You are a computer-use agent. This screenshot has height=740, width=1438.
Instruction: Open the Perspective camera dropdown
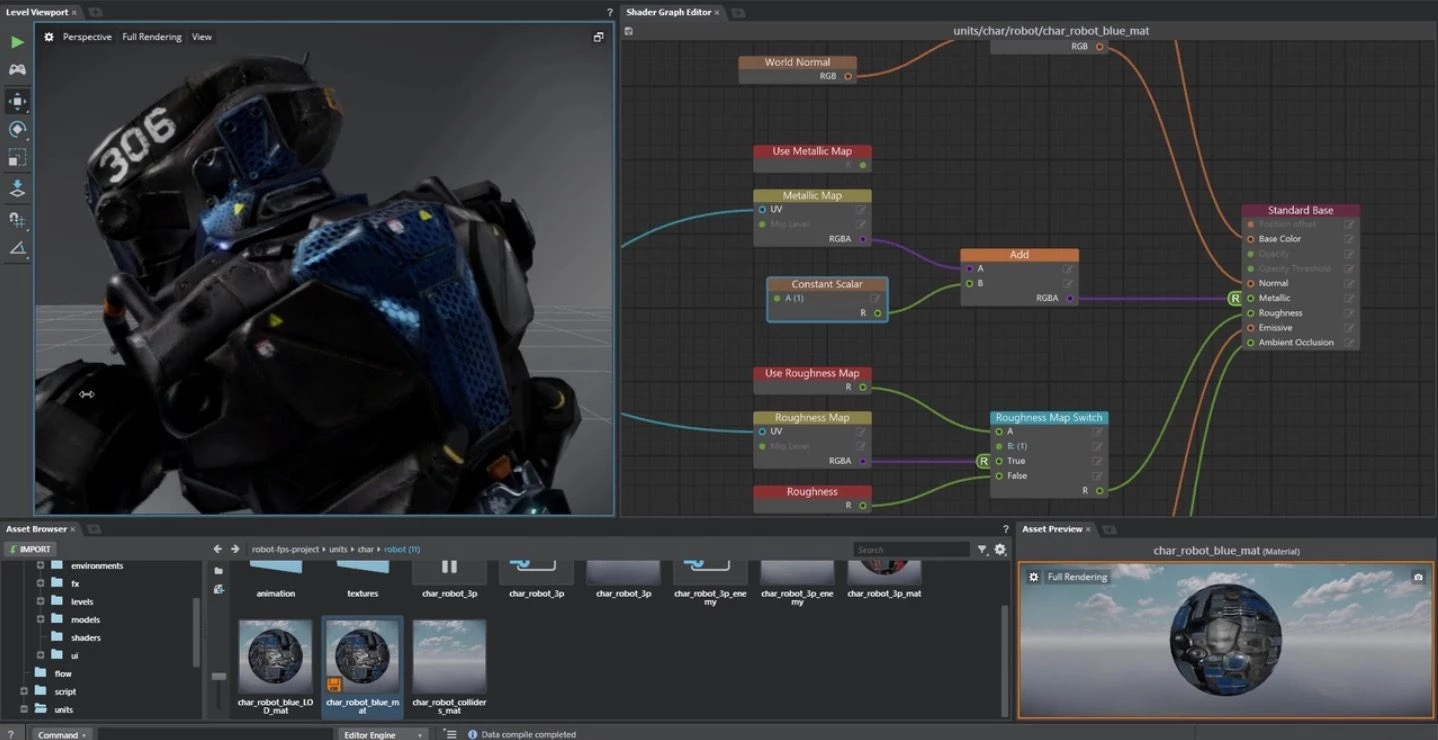pos(87,37)
